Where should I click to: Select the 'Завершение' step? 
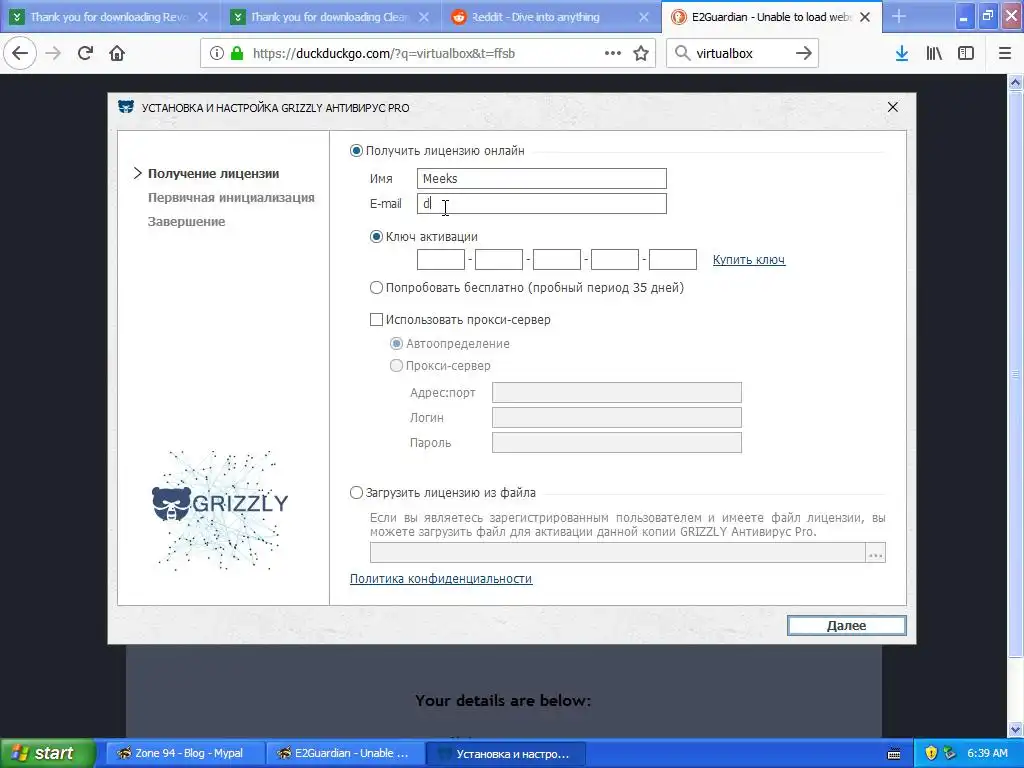(x=186, y=222)
